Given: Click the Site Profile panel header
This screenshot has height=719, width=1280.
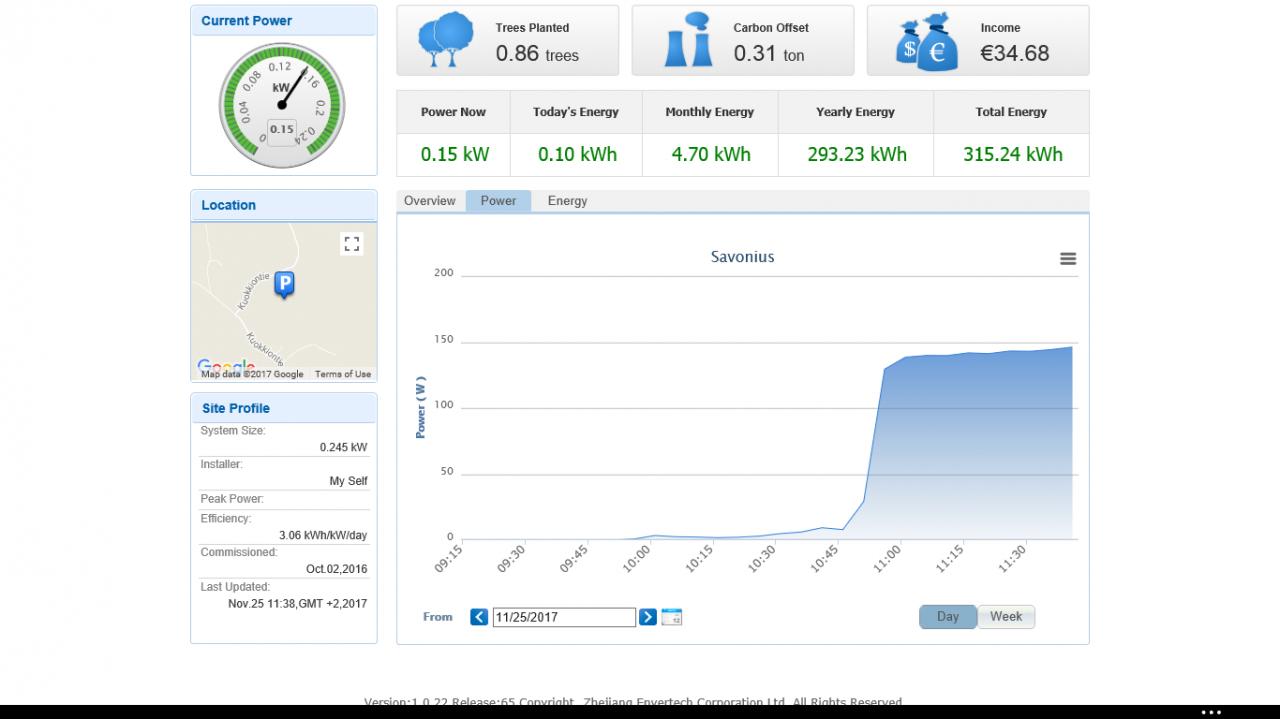Looking at the screenshot, I should [284, 408].
